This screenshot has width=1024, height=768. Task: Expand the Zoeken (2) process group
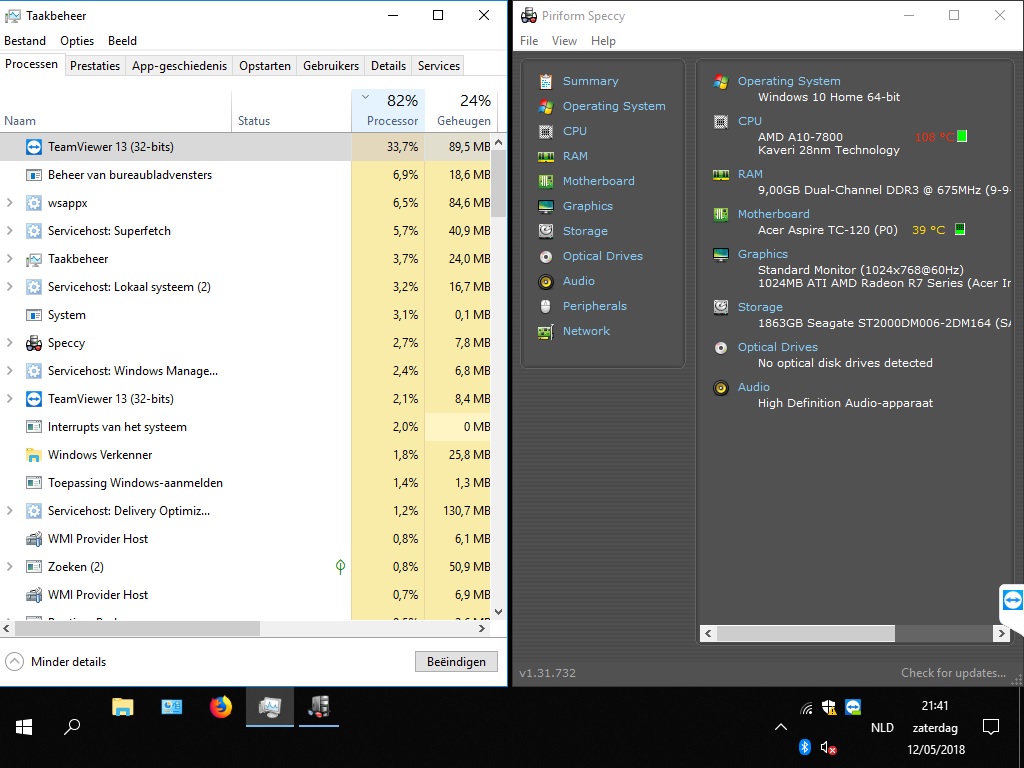10,566
